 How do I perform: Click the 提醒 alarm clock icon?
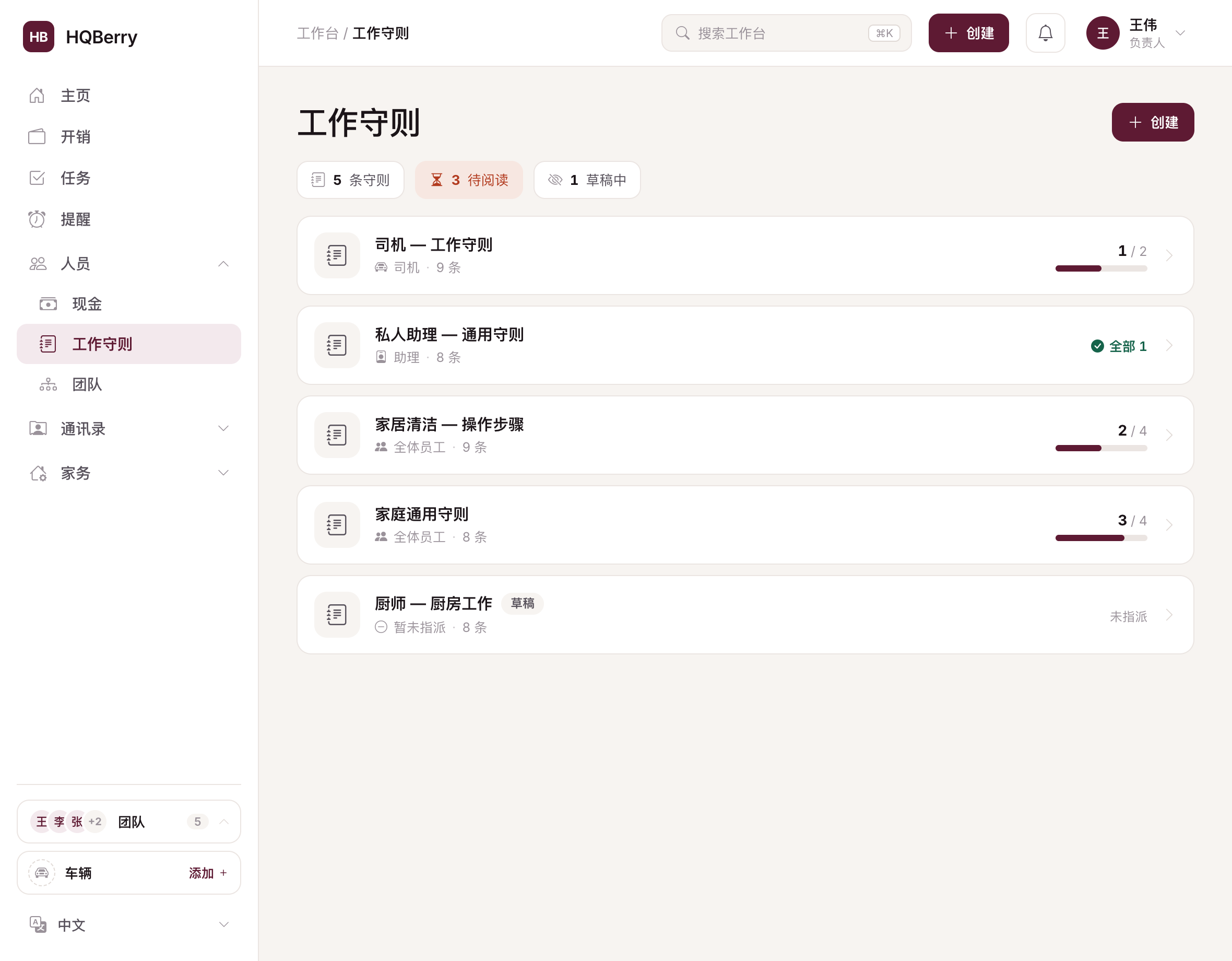click(x=37, y=219)
